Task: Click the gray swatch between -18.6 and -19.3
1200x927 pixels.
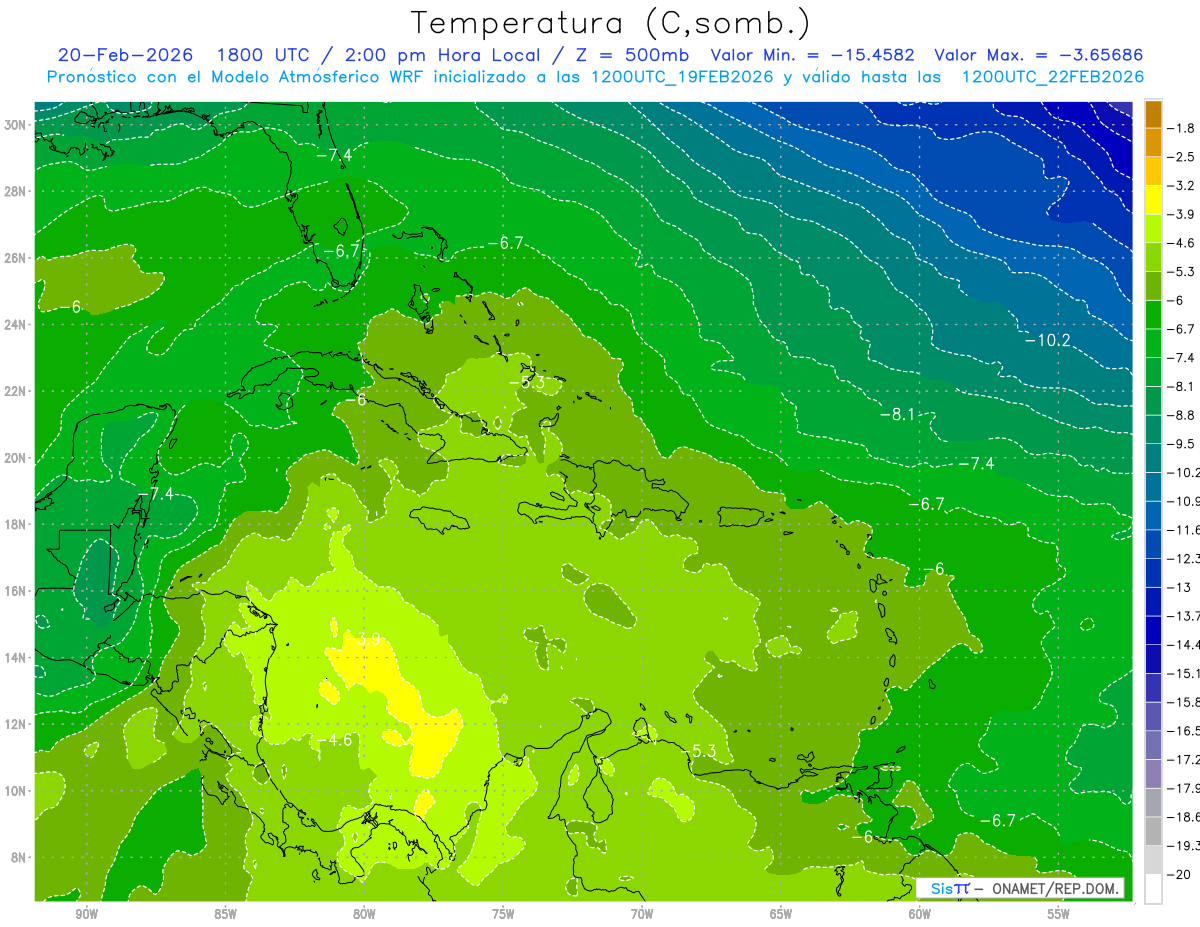Action: [x=1153, y=832]
